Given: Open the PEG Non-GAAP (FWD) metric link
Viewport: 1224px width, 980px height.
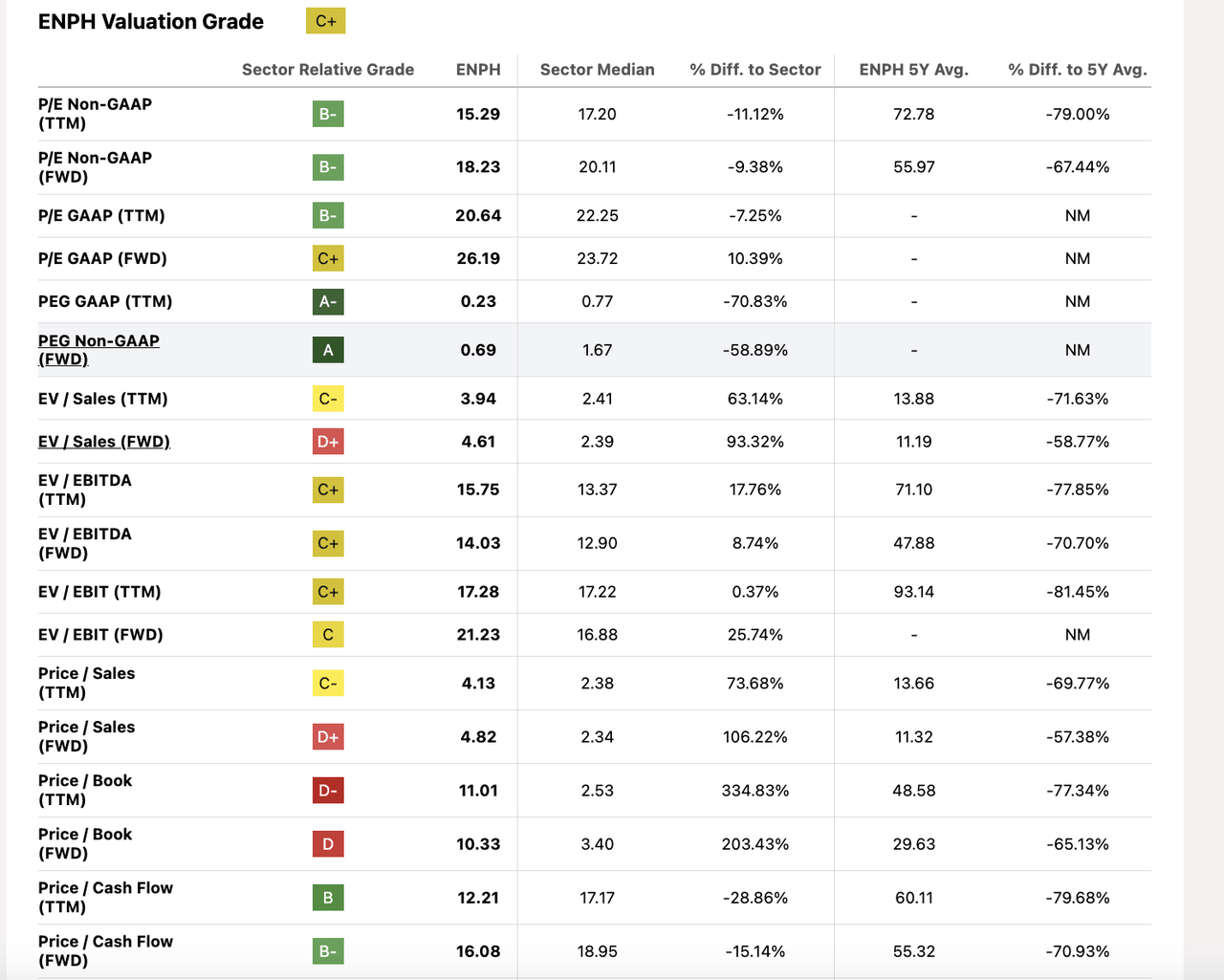Looking at the screenshot, I should pyautogui.click(x=98, y=350).
